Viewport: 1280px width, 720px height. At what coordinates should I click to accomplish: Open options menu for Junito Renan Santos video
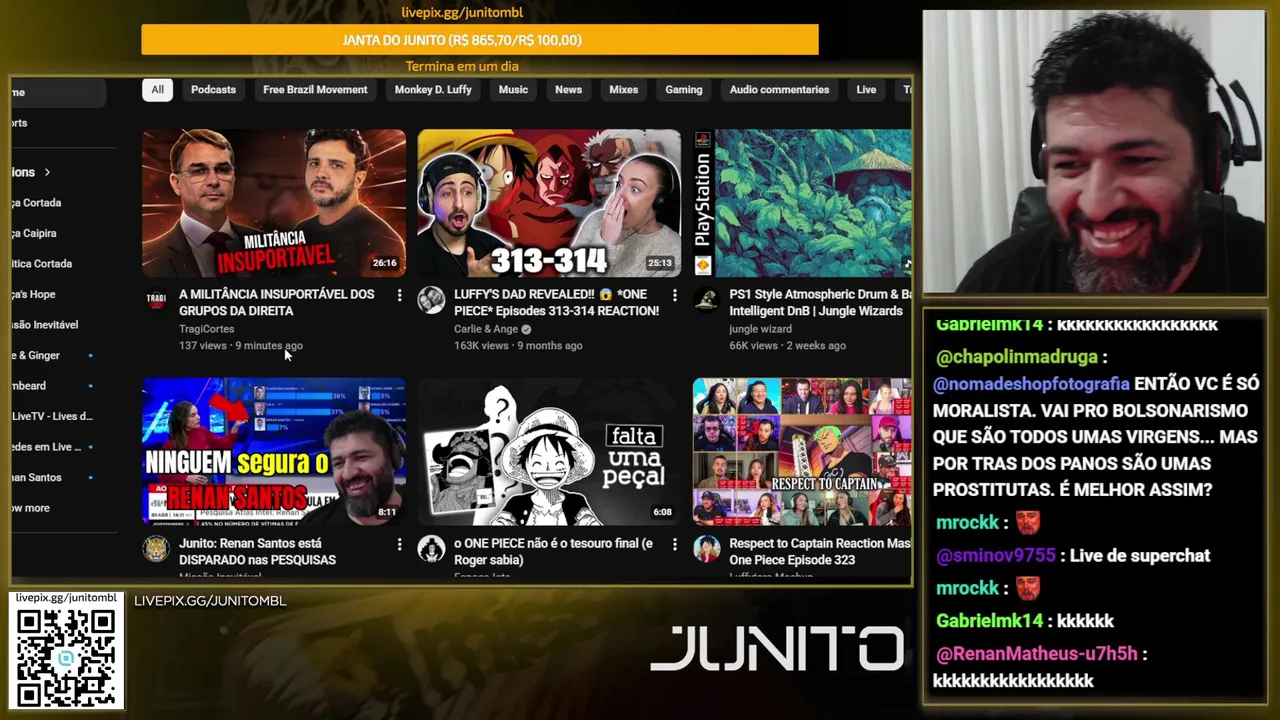tap(399, 544)
